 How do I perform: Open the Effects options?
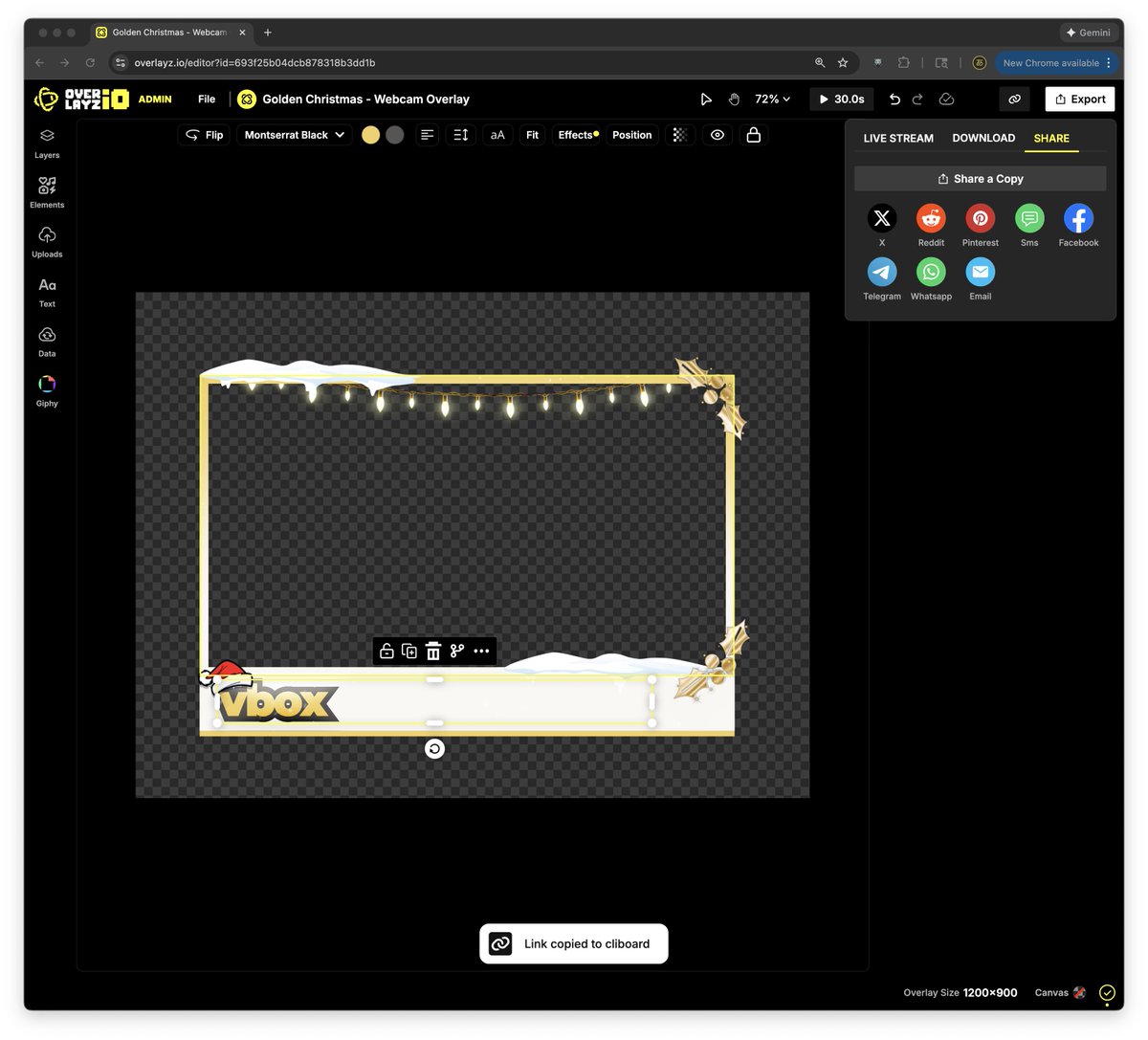[579, 135]
